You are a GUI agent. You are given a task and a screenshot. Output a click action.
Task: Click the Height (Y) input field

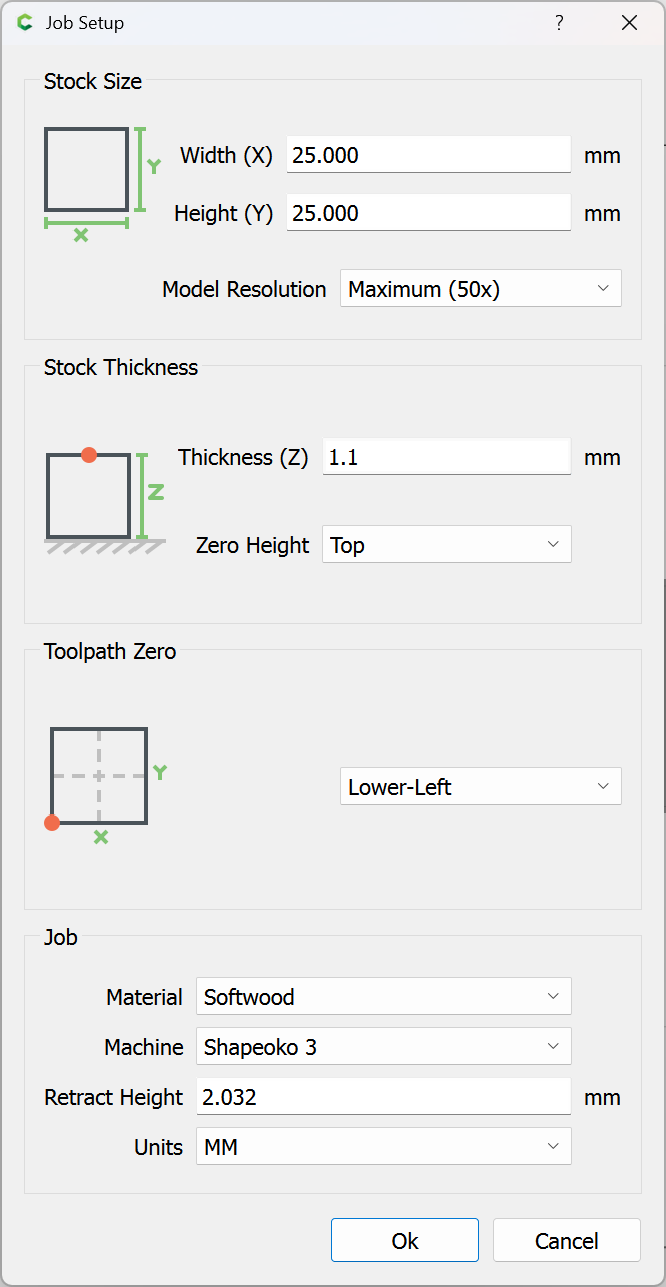tap(428, 213)
